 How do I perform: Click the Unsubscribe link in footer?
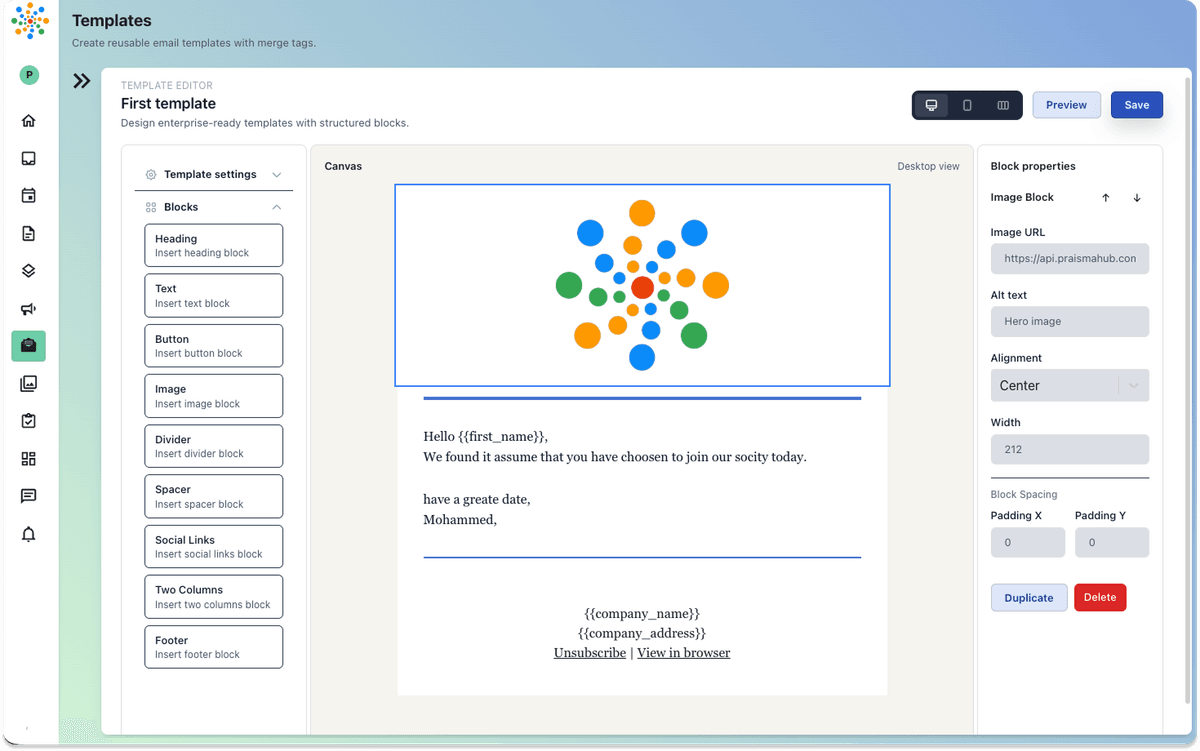[589, 653]
